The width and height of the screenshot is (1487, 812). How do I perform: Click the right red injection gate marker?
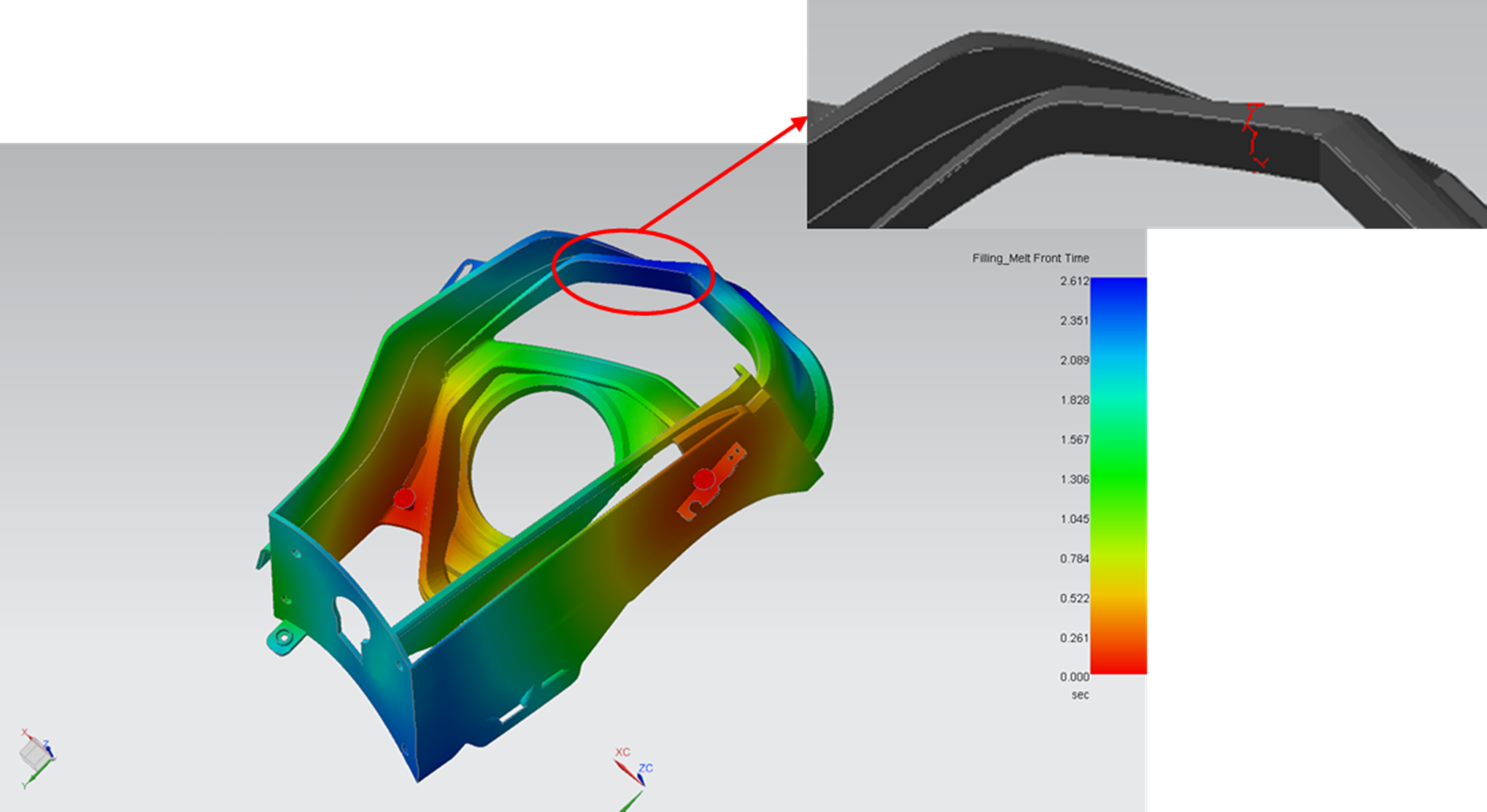pyautogui.click(x=704, y=479)
